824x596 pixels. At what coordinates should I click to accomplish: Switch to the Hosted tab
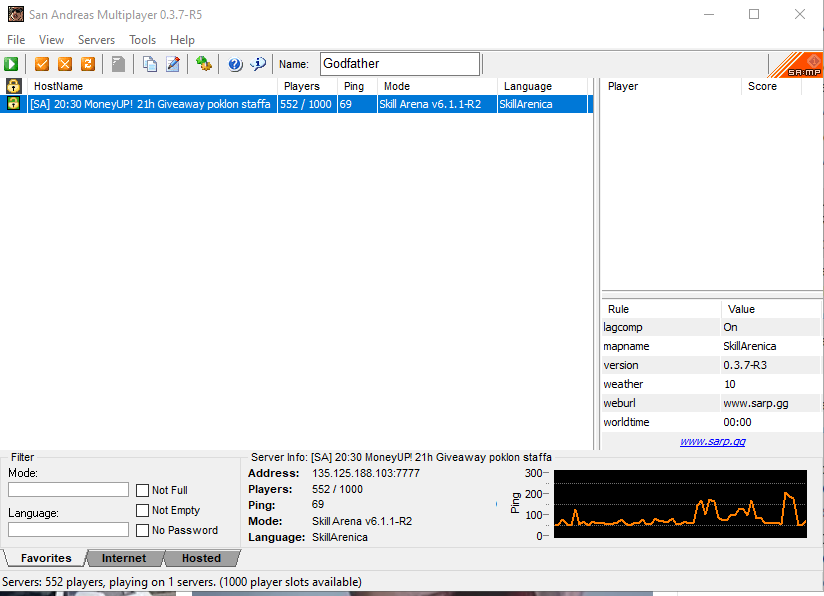(x=201, y=558)
